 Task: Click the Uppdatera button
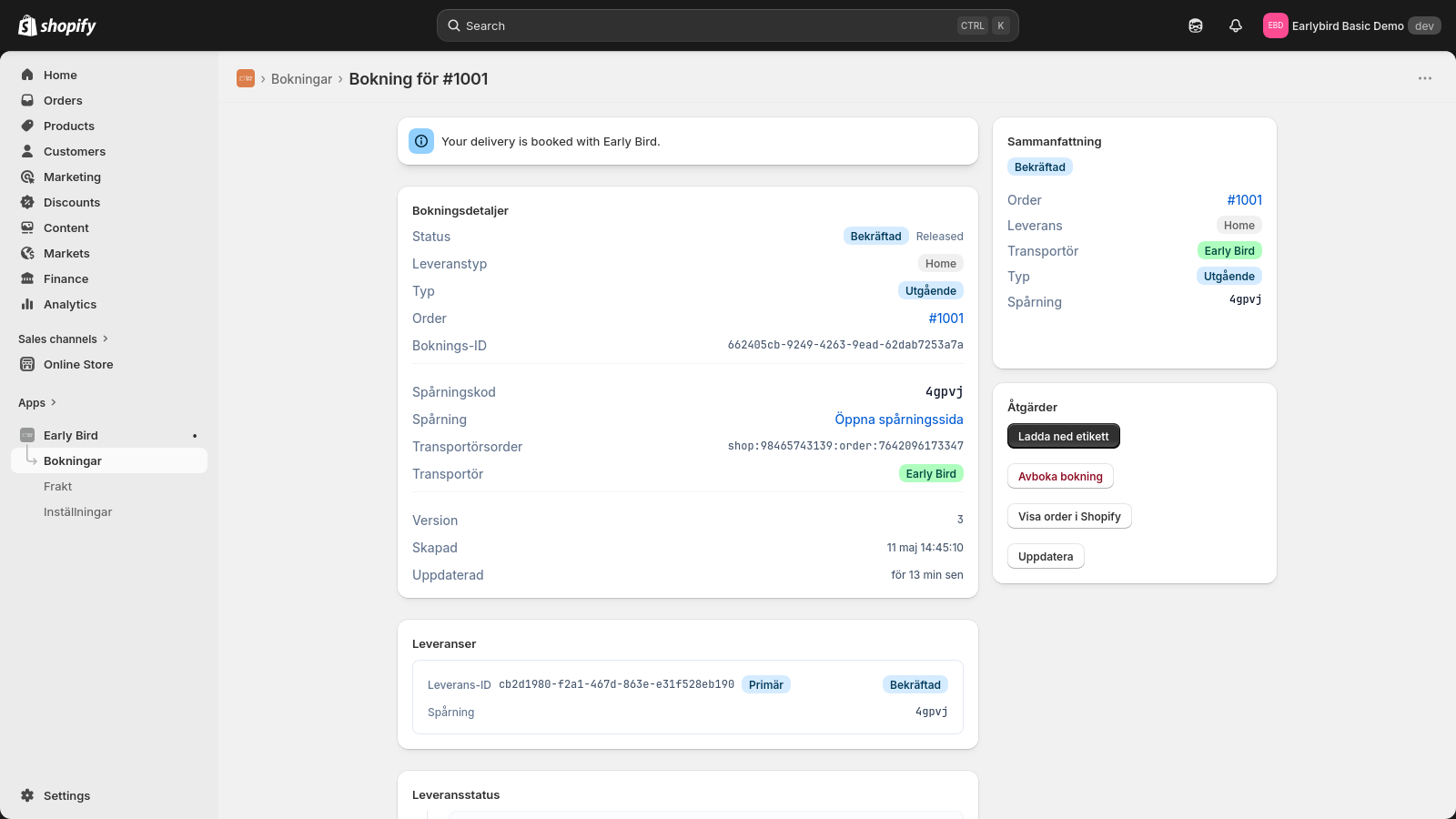(x=1046, y=556)
